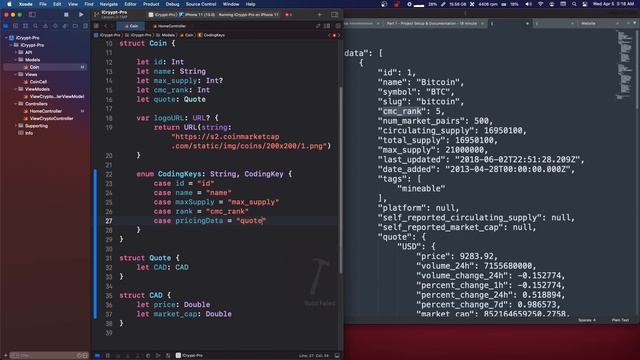Stop the running app in Xcode
This screenshot has height=360, width=640.
point(66,15)
